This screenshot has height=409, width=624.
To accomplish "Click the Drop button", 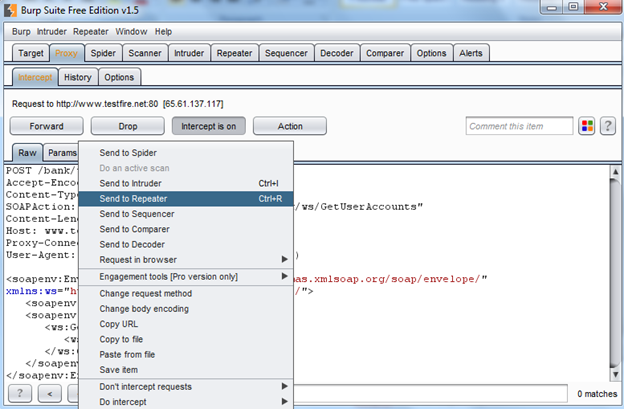I will tap(127, 127).
